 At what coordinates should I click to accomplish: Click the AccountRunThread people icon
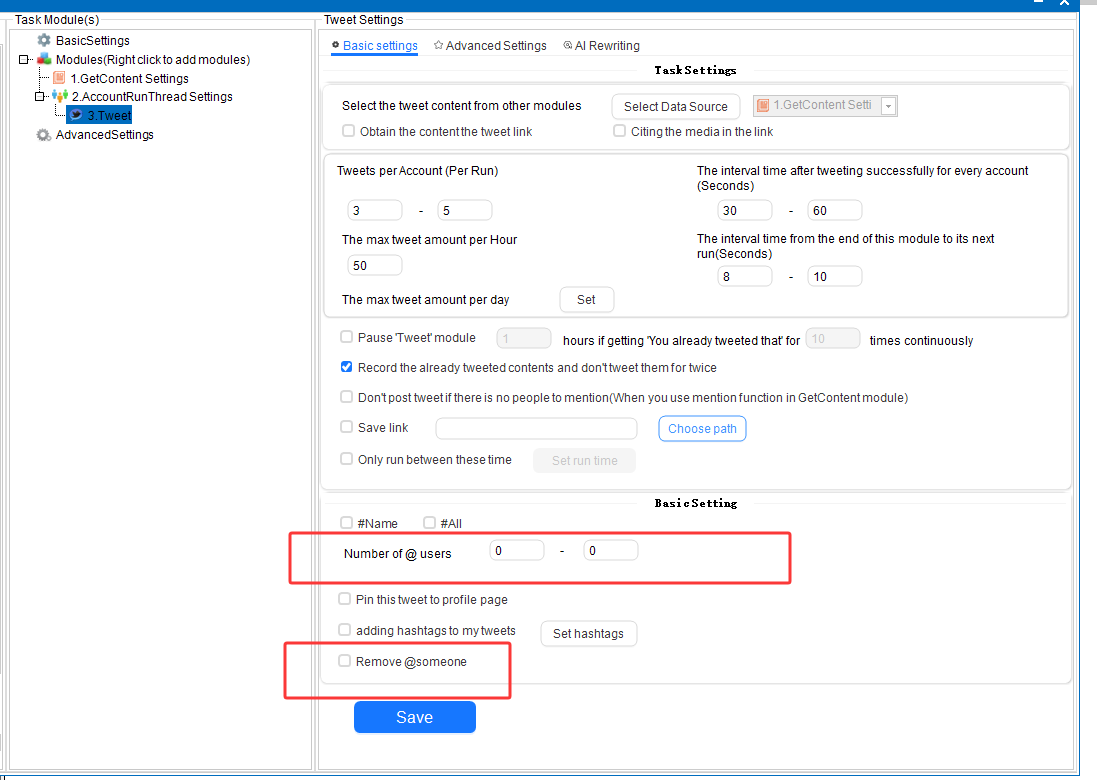click(x=60, y=96)
